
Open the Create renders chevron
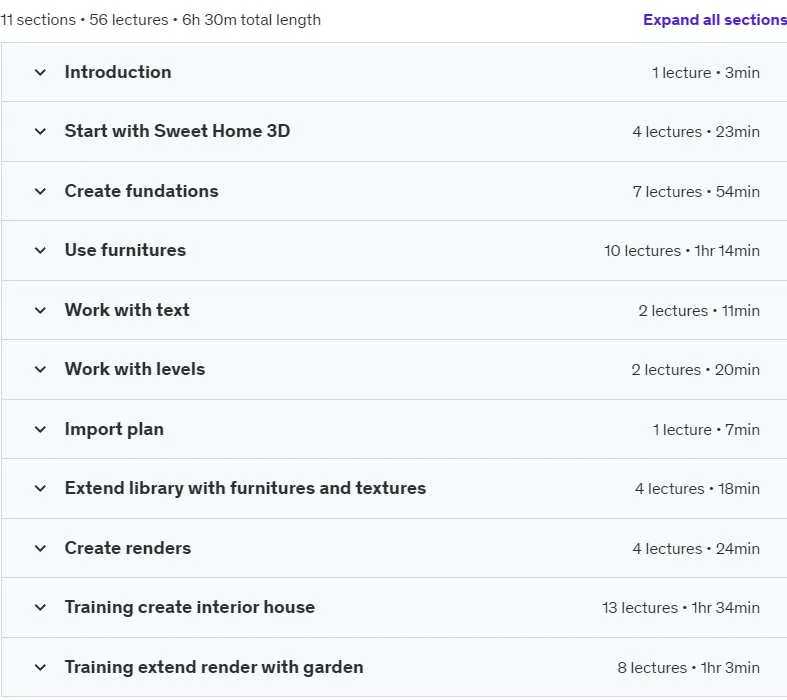[x=40, y=548]
